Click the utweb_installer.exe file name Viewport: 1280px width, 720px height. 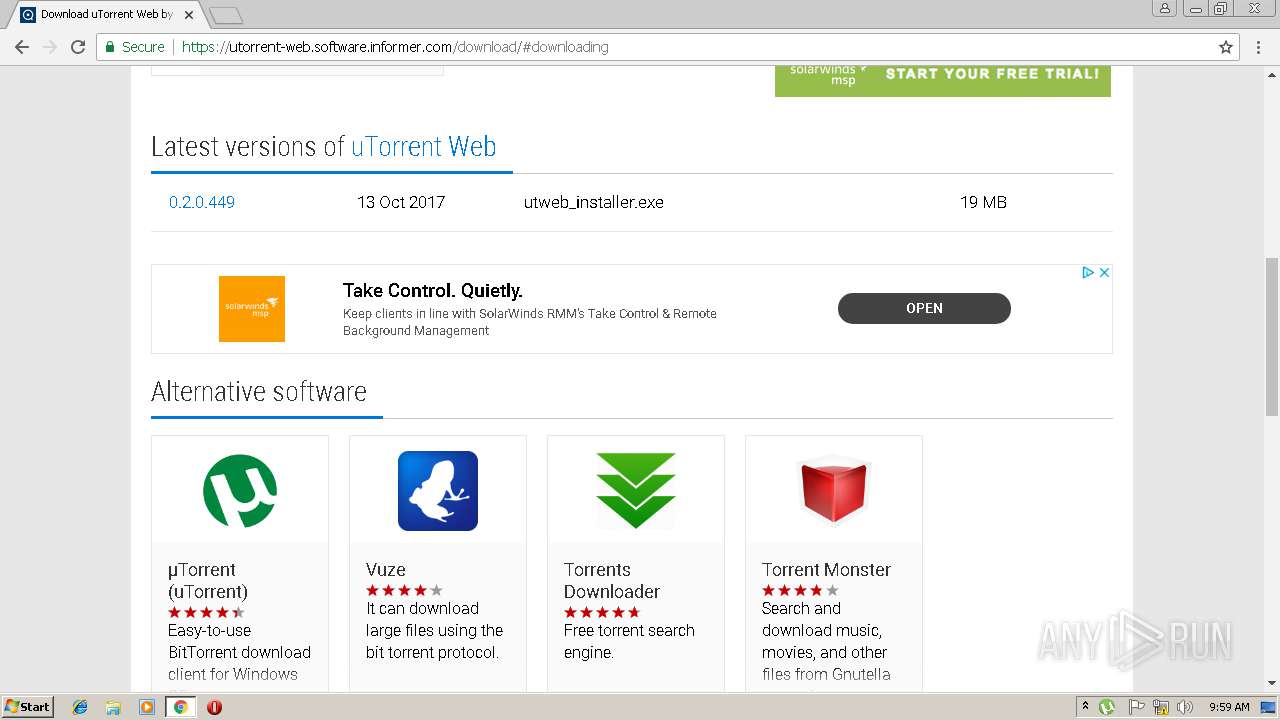click(x=594, y=202)
